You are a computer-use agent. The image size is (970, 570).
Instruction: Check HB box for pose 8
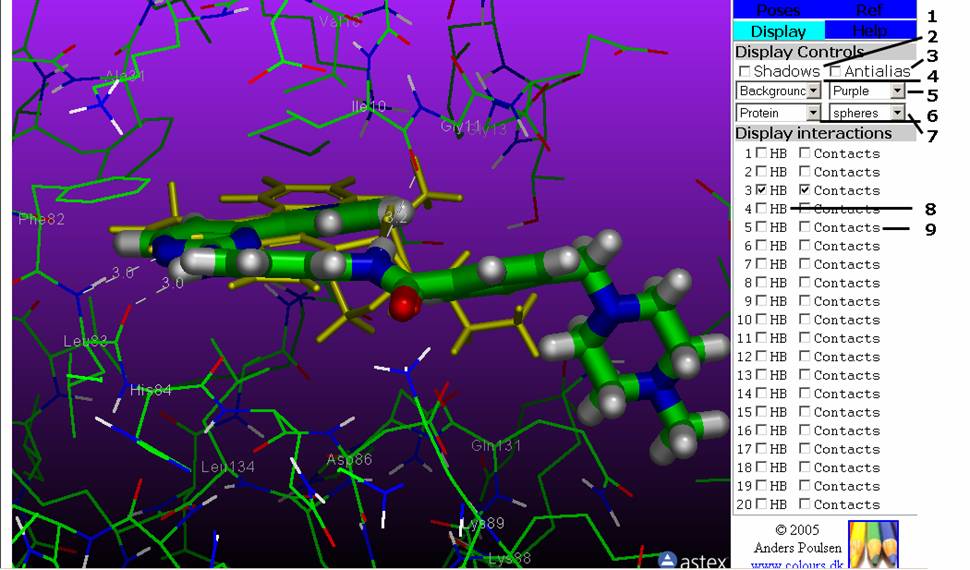pos(762,282)
